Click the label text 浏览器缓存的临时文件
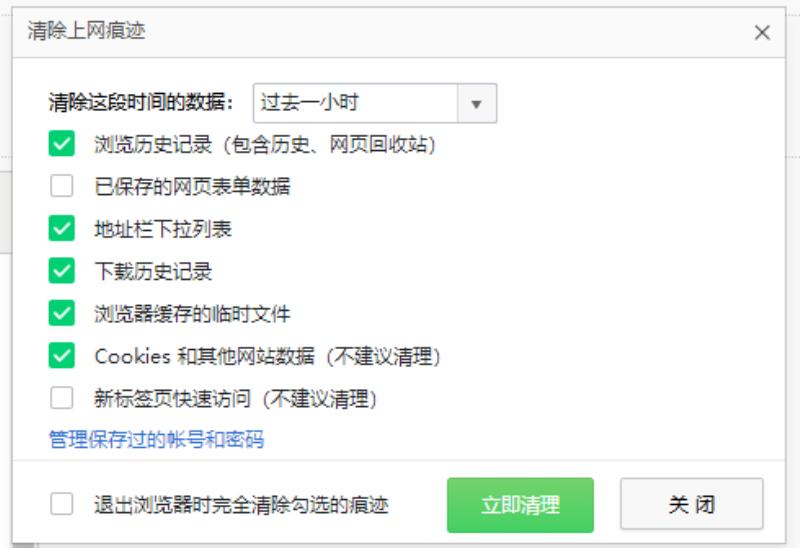Screen dimensions: 800x548 click(x=192, y=313)
